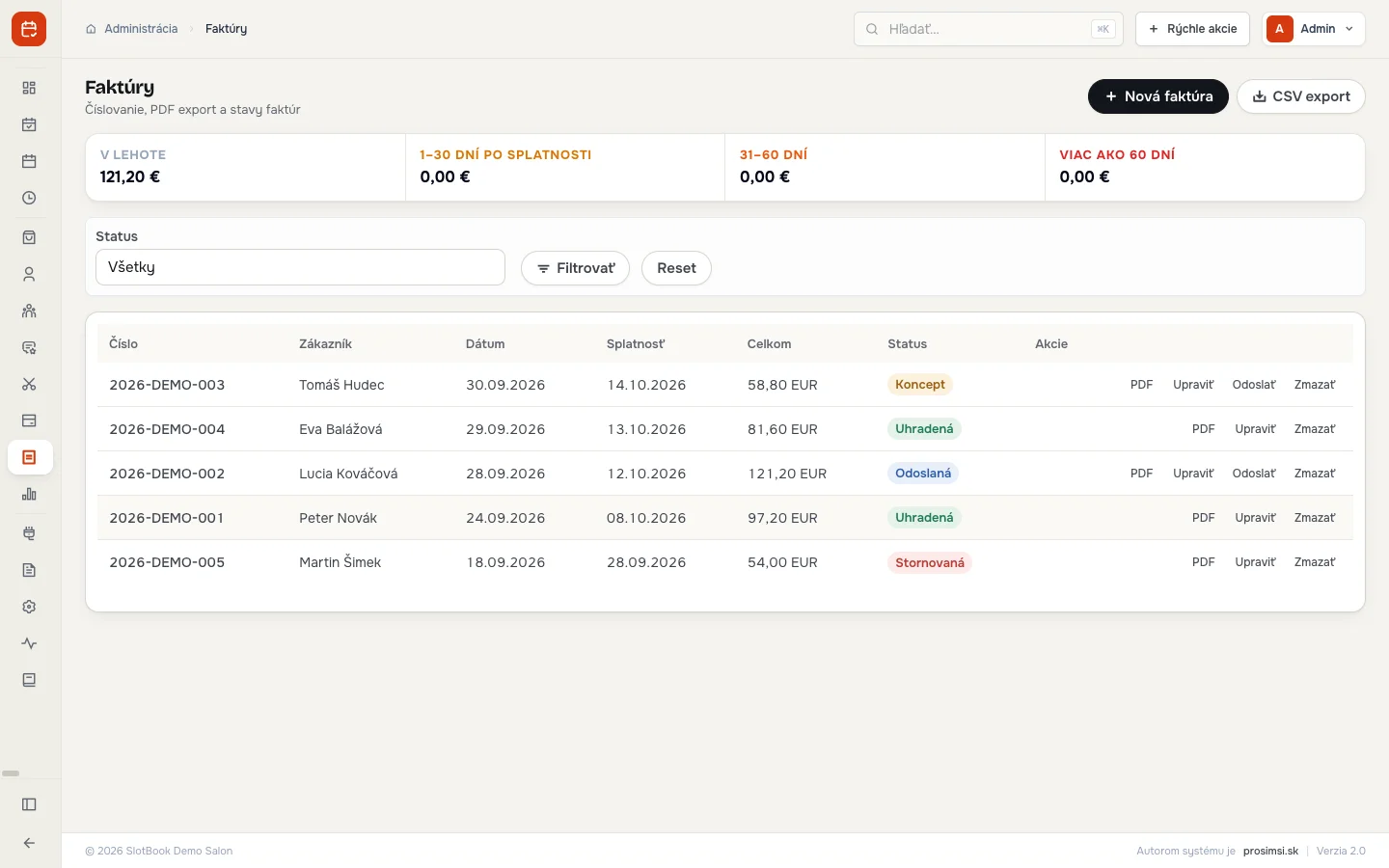Click the active invoices icon in sidebar
The width and height of the screenshot is (1389, 868).
29,457
